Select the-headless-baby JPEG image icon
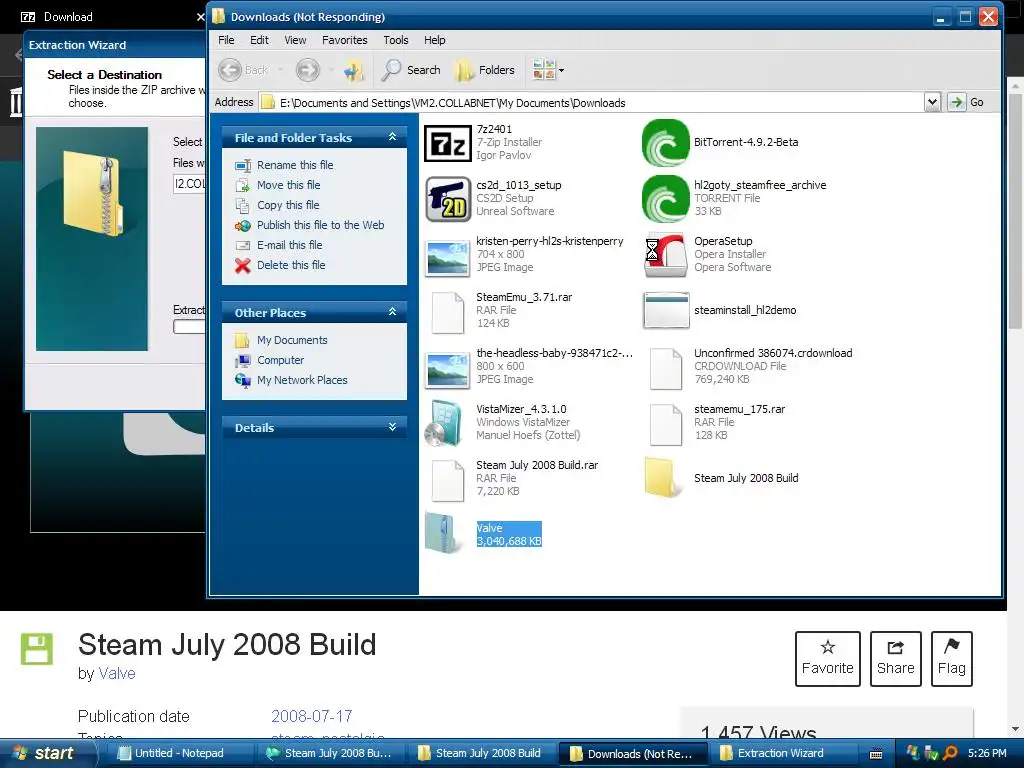The height and width of the screenshot is (768, 1024). 447,369
